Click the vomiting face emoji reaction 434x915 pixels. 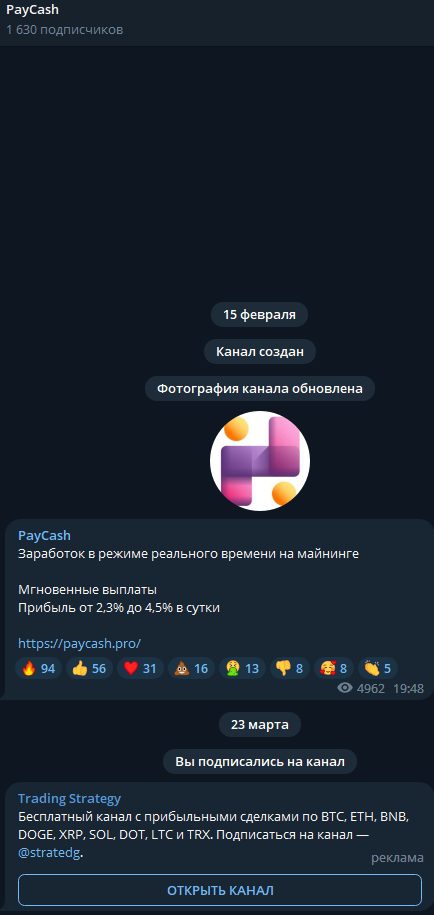click(x=242, y=668)
